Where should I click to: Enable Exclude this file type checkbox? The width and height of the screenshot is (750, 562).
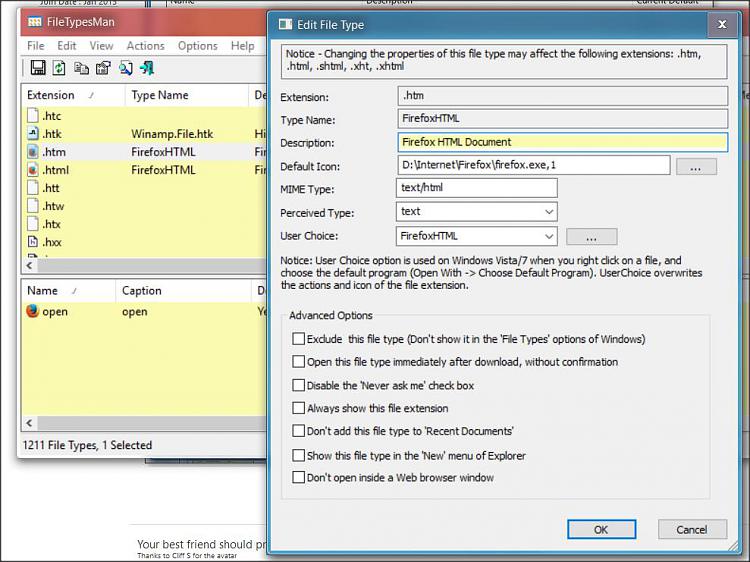(298, 339)
